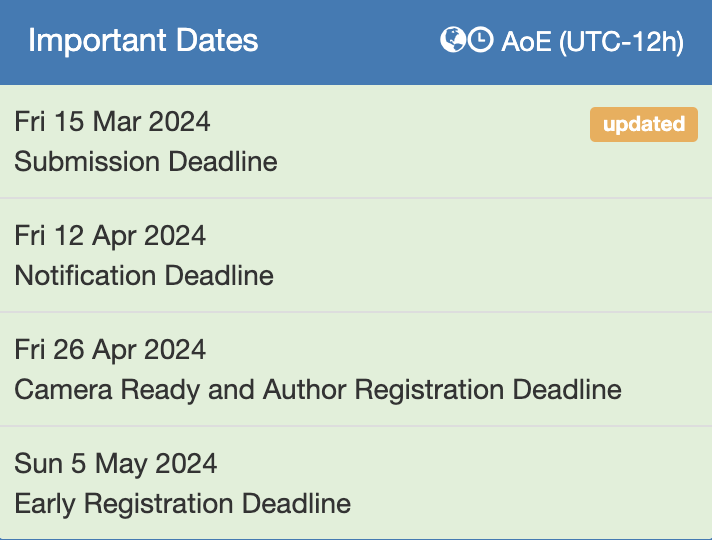Select the Sun 5 May 2024 date
The image size is (712, 540).
click(x=115, y=464)
